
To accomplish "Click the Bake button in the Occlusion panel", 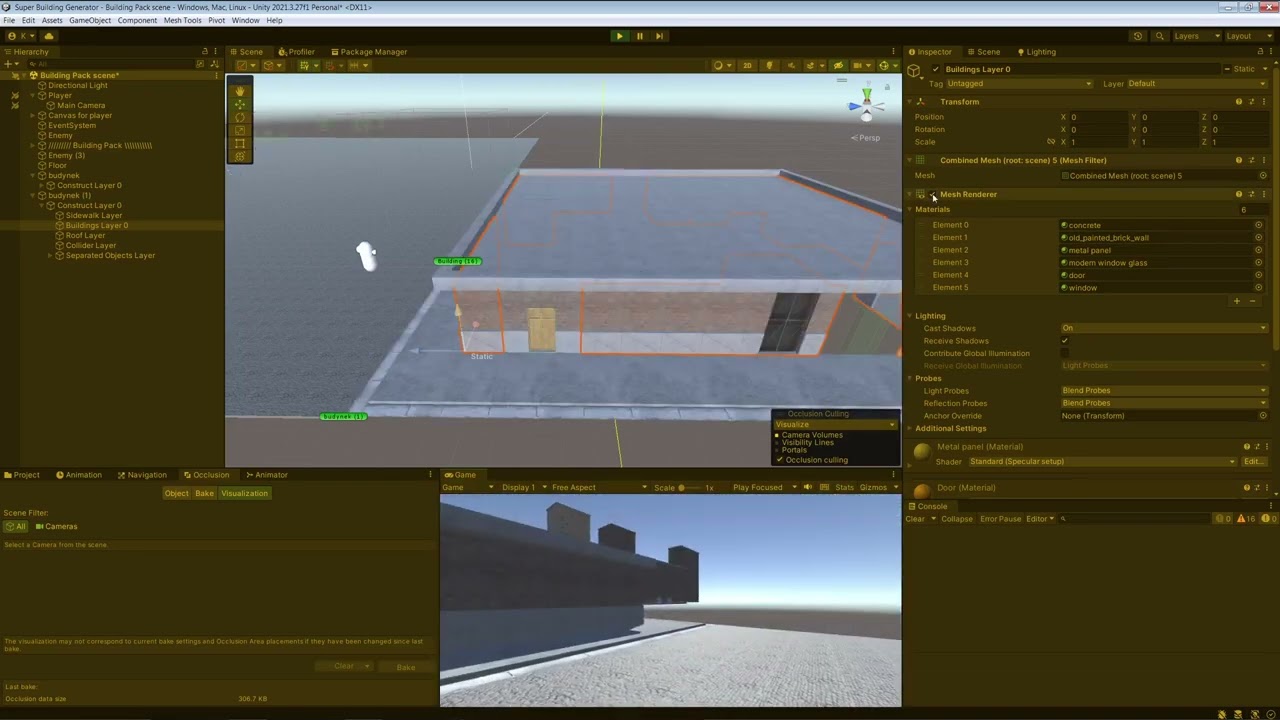I will [x=405, y=666].
